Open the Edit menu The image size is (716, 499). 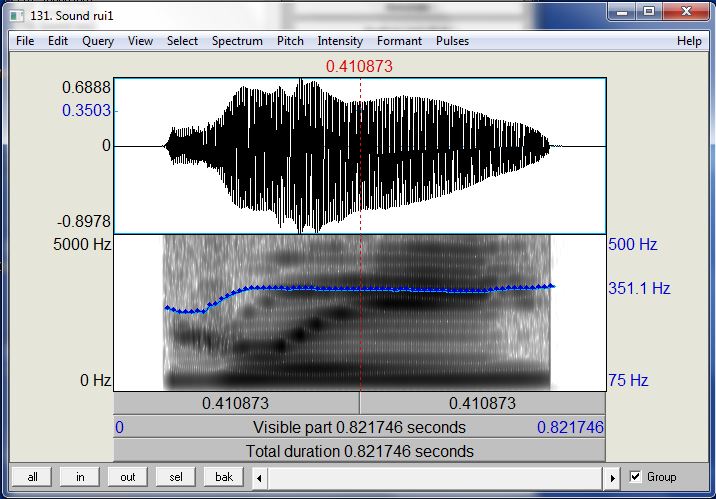point(58,41)
